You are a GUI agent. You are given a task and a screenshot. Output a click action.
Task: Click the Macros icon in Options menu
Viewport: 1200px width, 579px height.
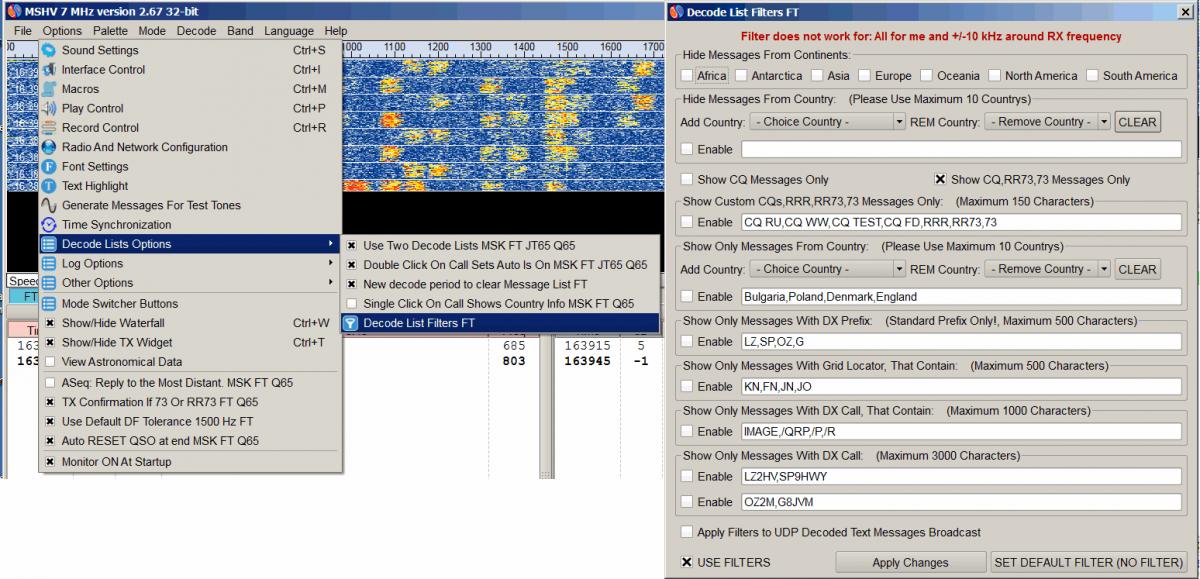(48, 89)
